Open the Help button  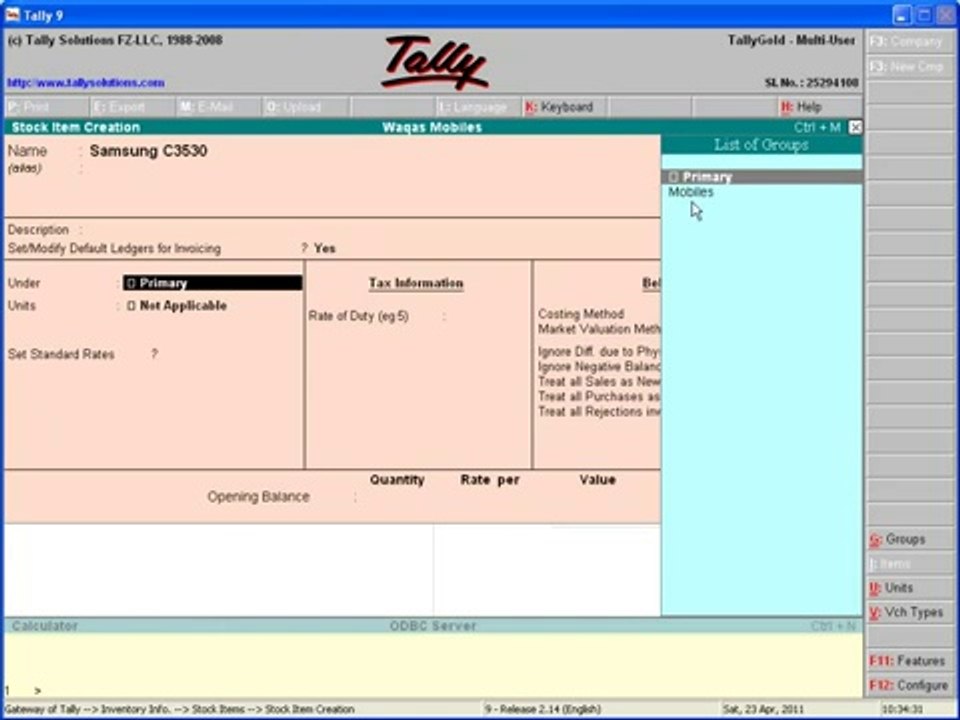point(819,107)
